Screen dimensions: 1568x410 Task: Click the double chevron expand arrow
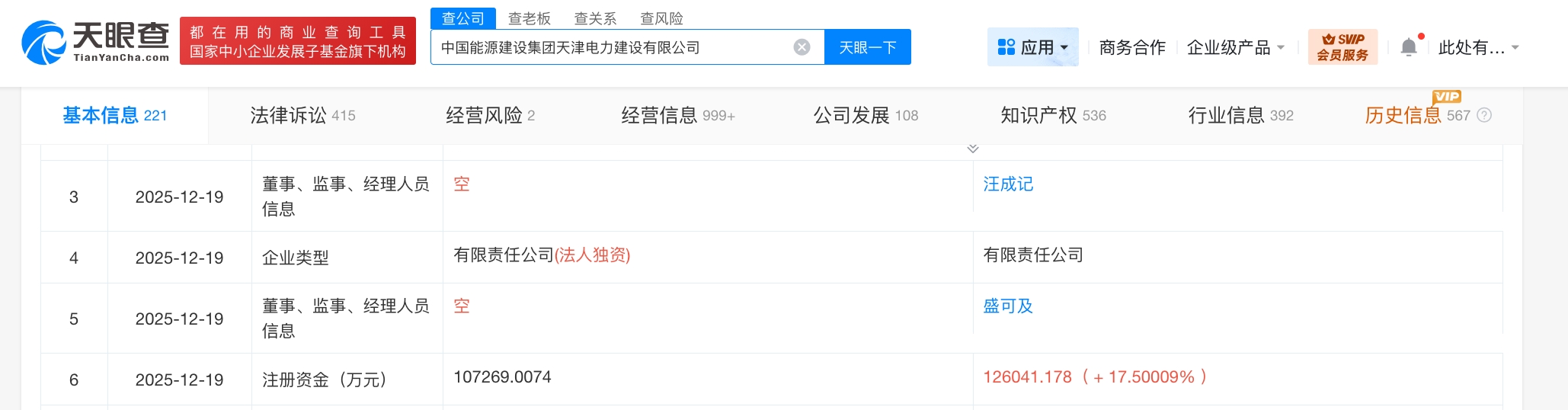(973, 149)
